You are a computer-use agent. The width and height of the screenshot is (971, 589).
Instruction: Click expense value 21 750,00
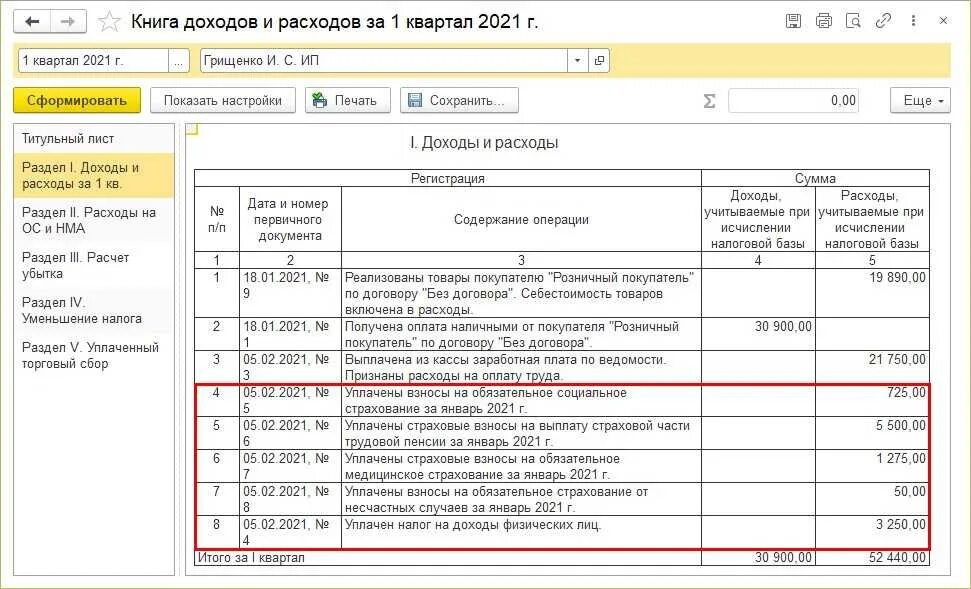[897, 359]
